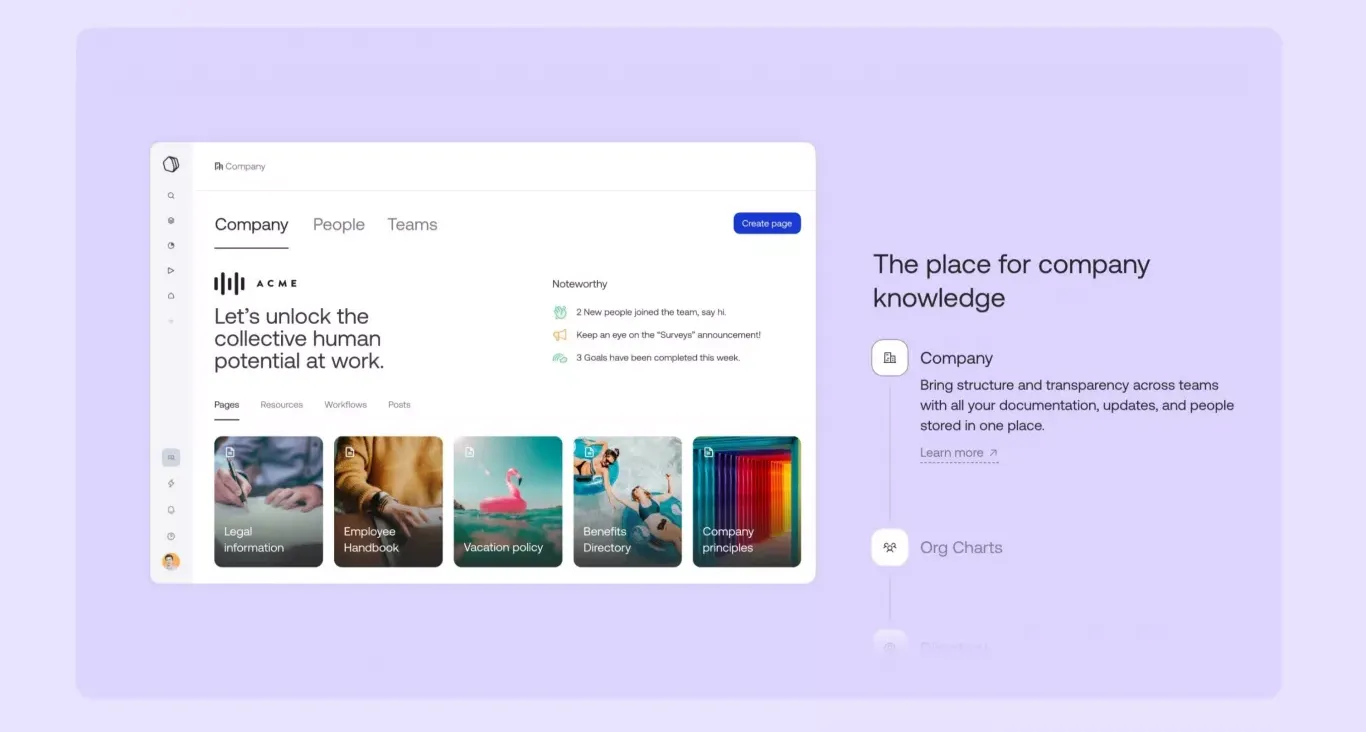Select the Resources sub-tab
This screenshot has width=1366, height=732.
(282, 405)
